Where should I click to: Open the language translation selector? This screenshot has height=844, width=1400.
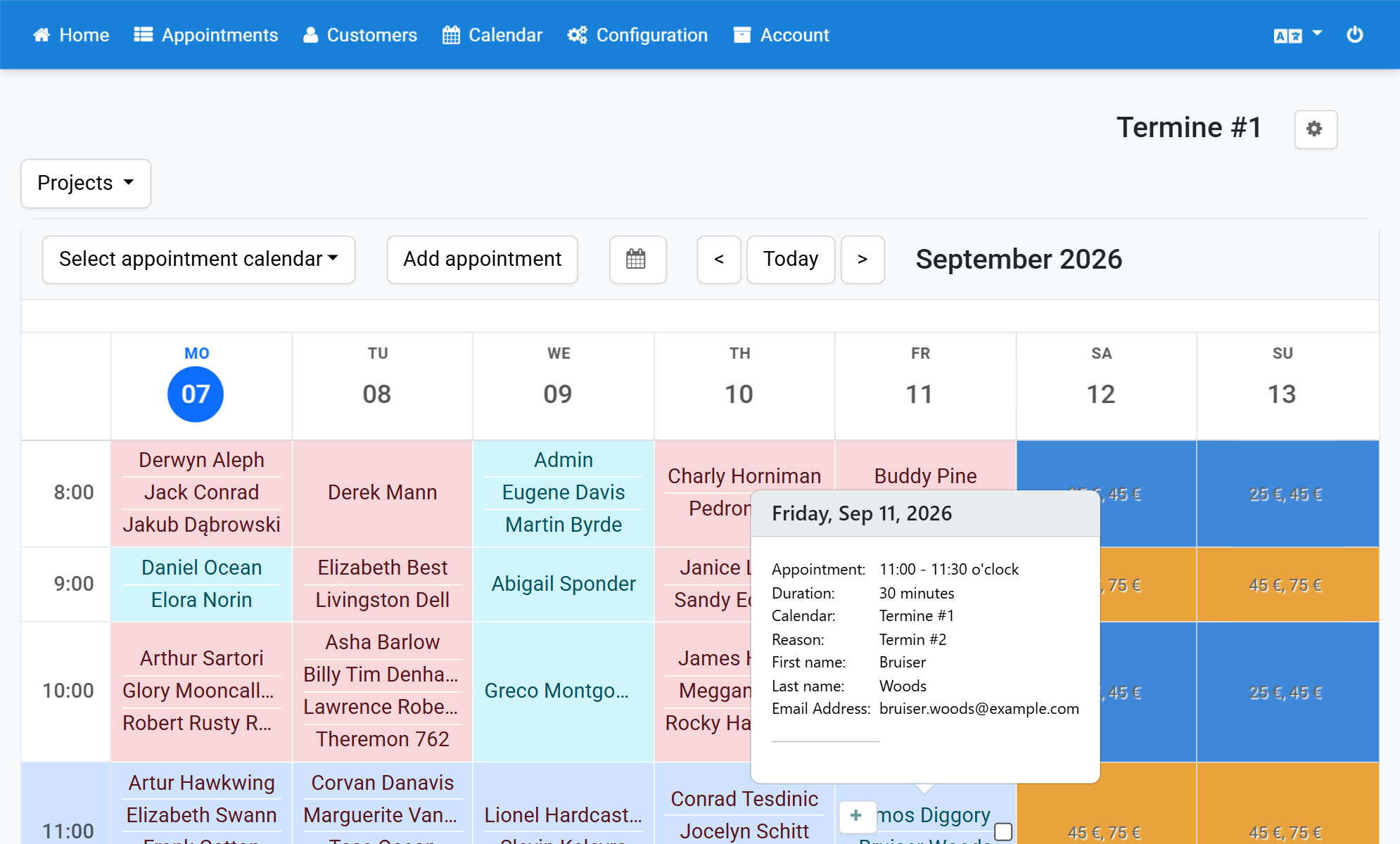[x=1297, y=35]
